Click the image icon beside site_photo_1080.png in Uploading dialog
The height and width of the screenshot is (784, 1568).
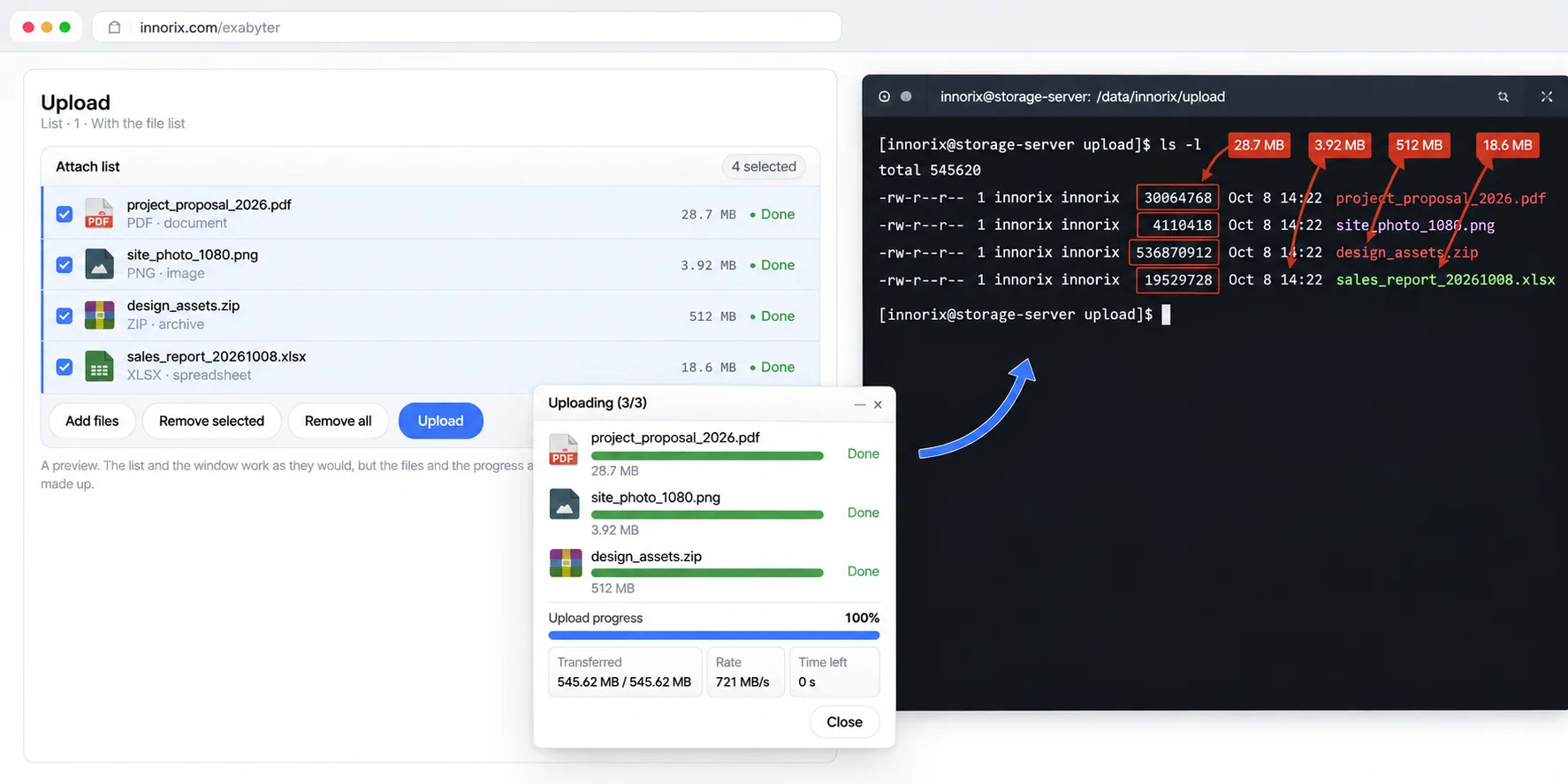[x=564, y=505]
